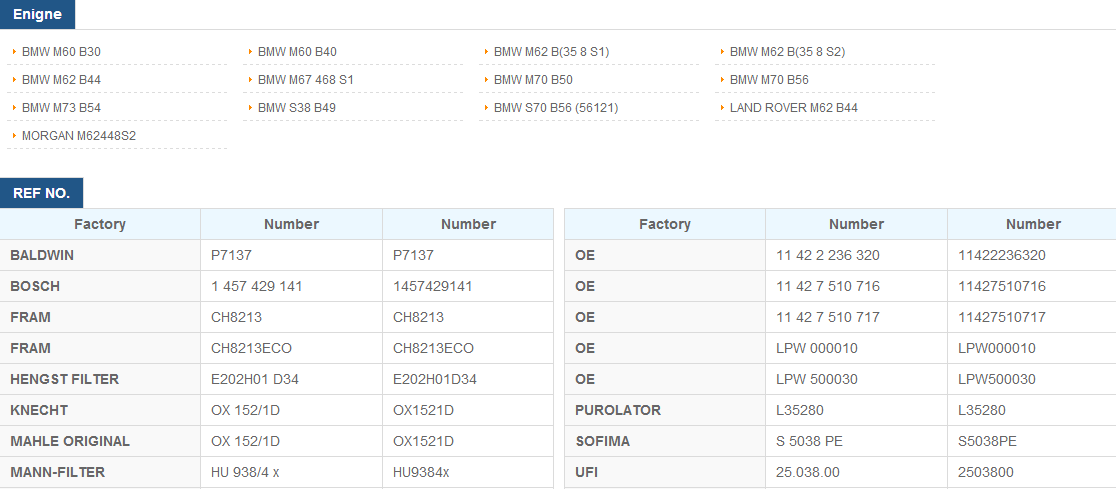
Task: Click the S5038PE cell
Action: (x=1032, y=441)
